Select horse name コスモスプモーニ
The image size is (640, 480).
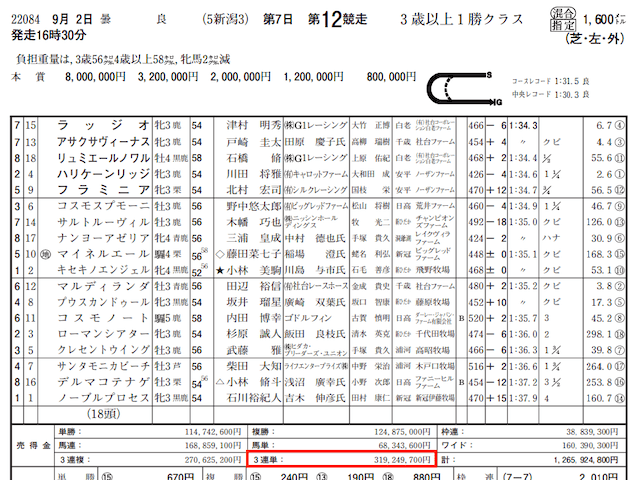103,206
